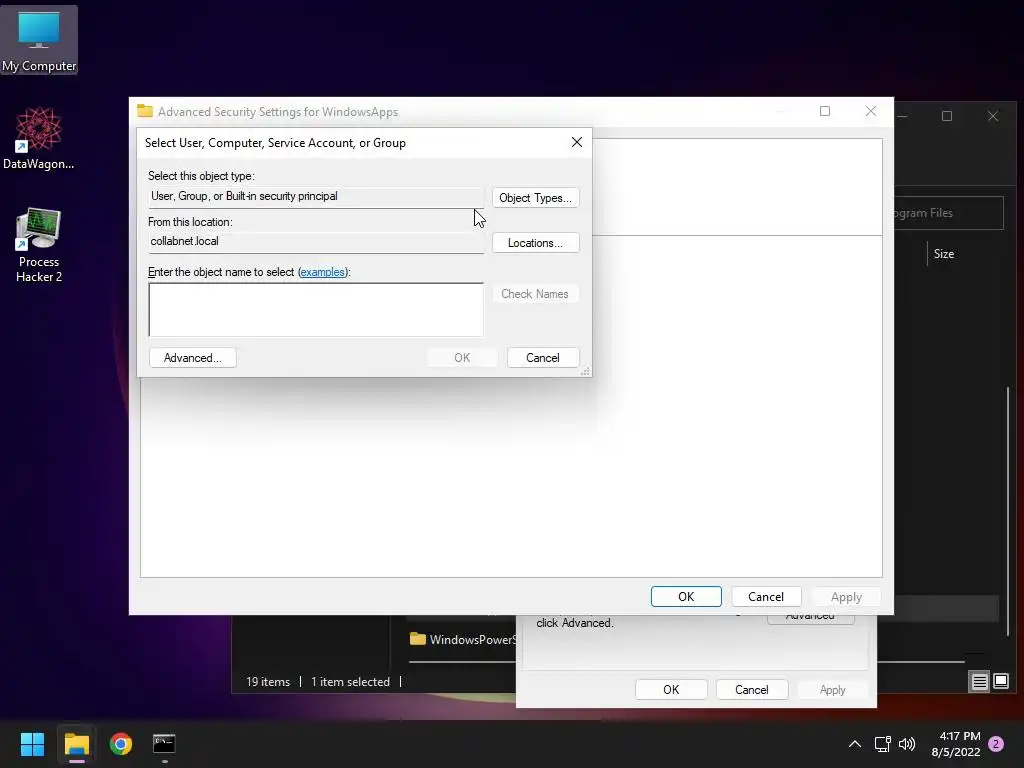1024x768 pixels.
Task: Select the WindowsPowerShell folder in Explorer
Action: (x=463, y=639)
